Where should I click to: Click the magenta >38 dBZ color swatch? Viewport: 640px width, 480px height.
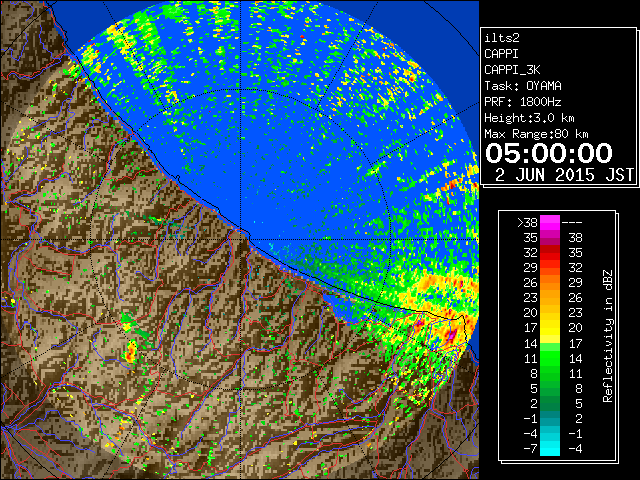(550, 222)
